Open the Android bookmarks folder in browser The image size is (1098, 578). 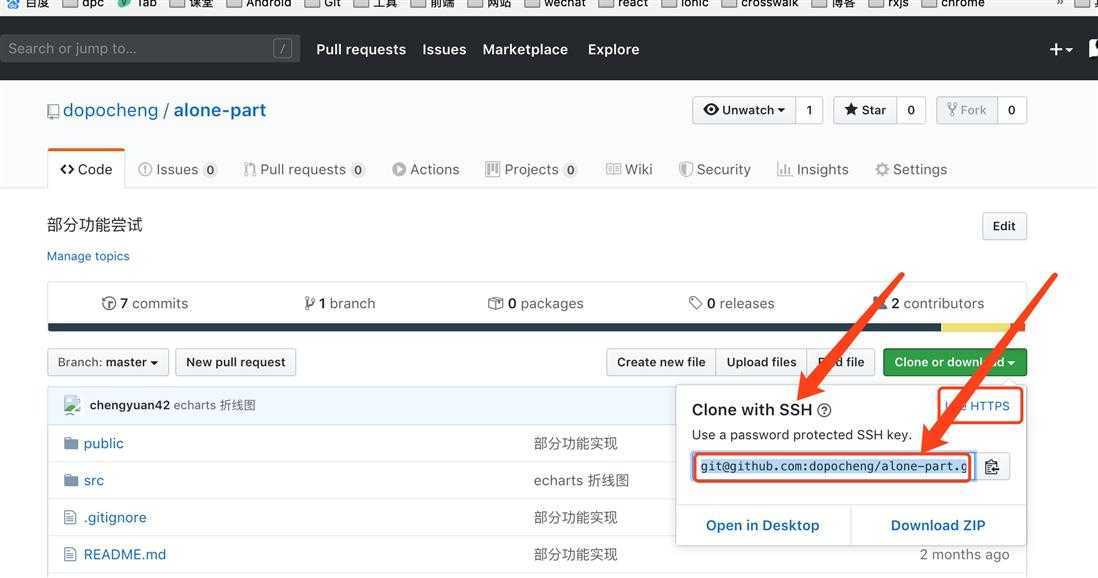[x=258, y=4]
